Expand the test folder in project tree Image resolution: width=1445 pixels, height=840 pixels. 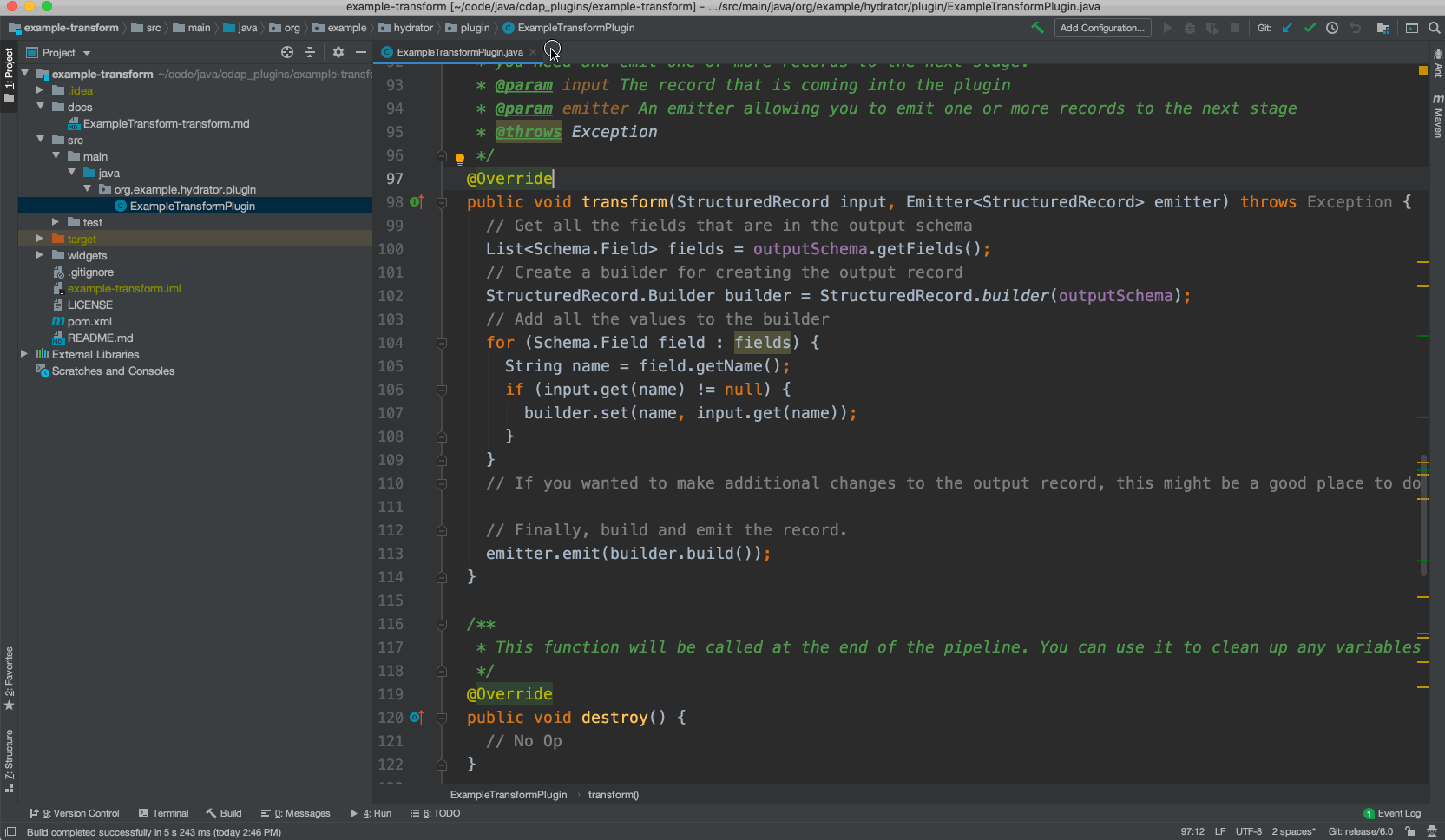coord(56,222)
